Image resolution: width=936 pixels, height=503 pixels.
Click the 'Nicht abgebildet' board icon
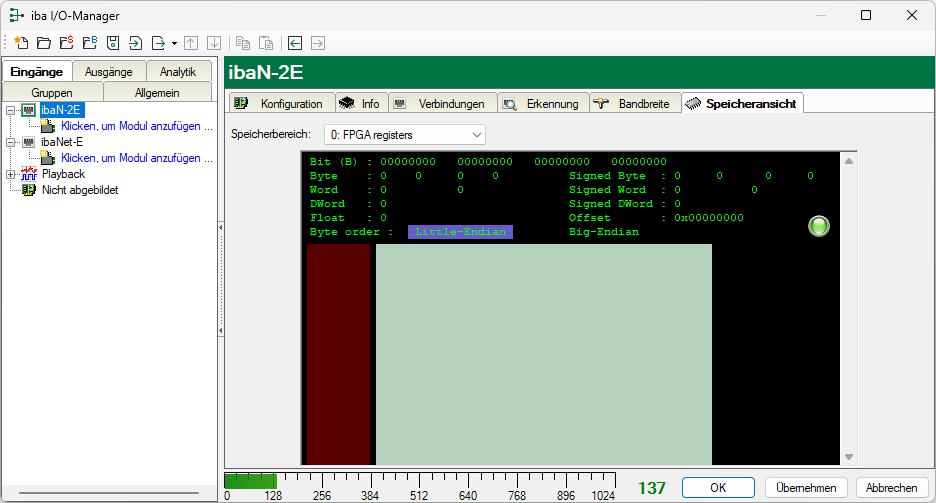tap(29, 190)
